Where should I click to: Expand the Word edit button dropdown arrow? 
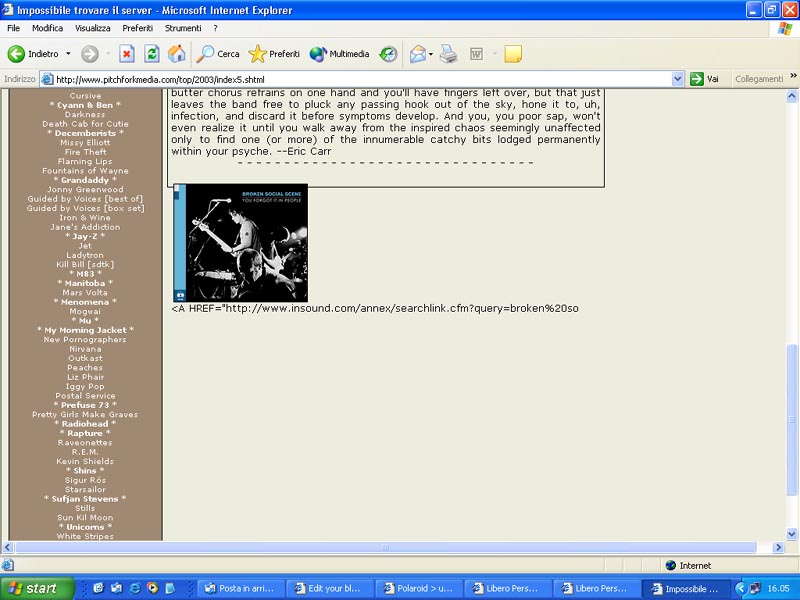click(x=494, y=54)
